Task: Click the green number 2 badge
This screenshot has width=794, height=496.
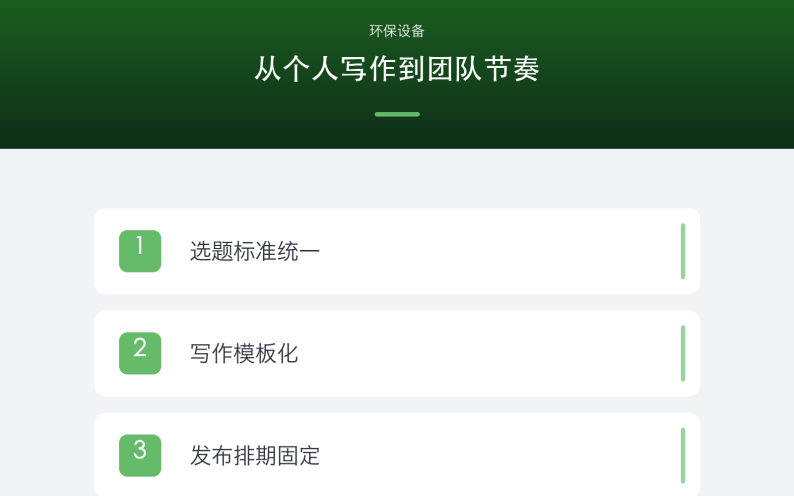Action: pos(140,353)
